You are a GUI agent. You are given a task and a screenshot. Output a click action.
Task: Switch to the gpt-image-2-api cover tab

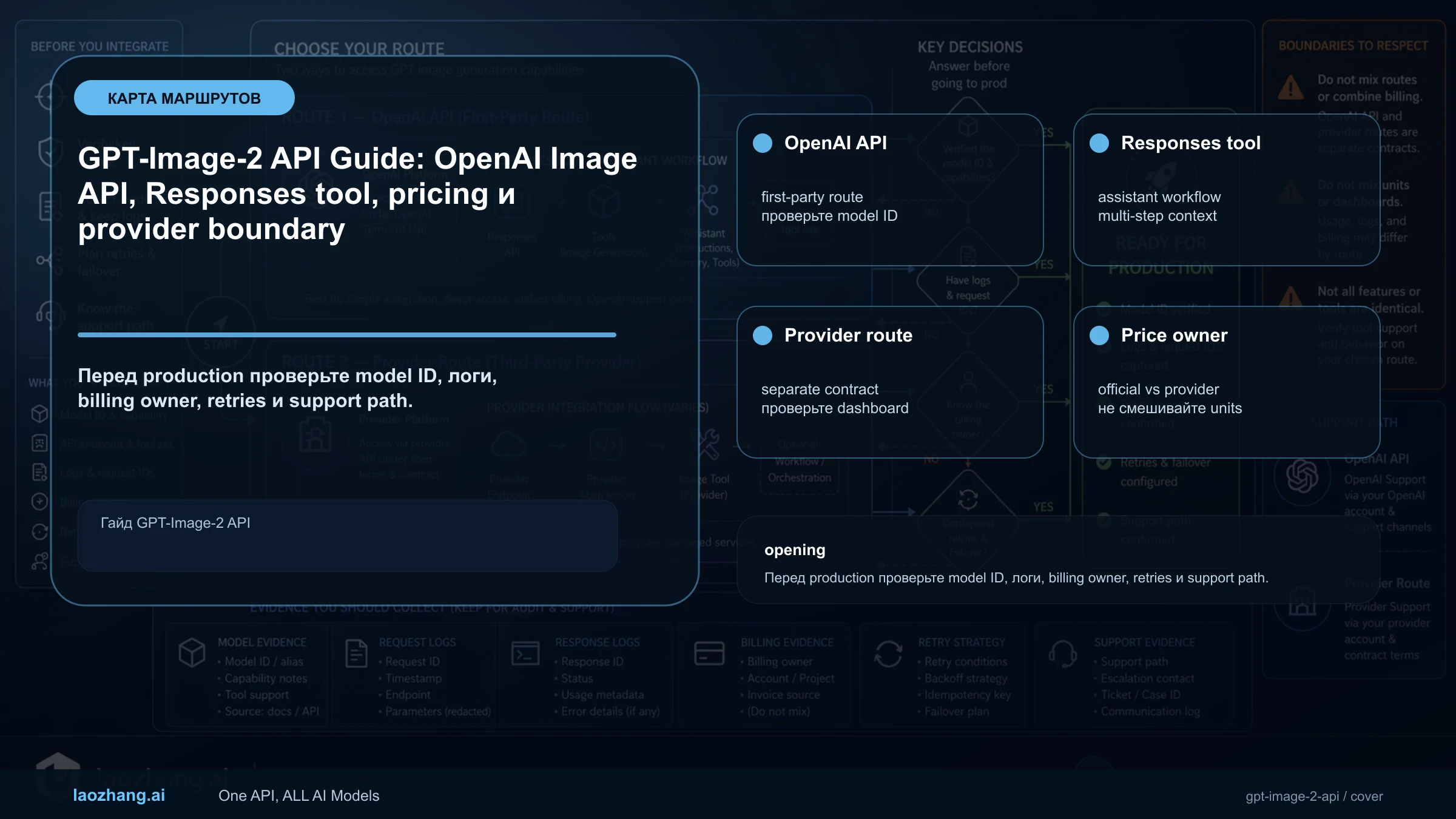click(1313, 796)
